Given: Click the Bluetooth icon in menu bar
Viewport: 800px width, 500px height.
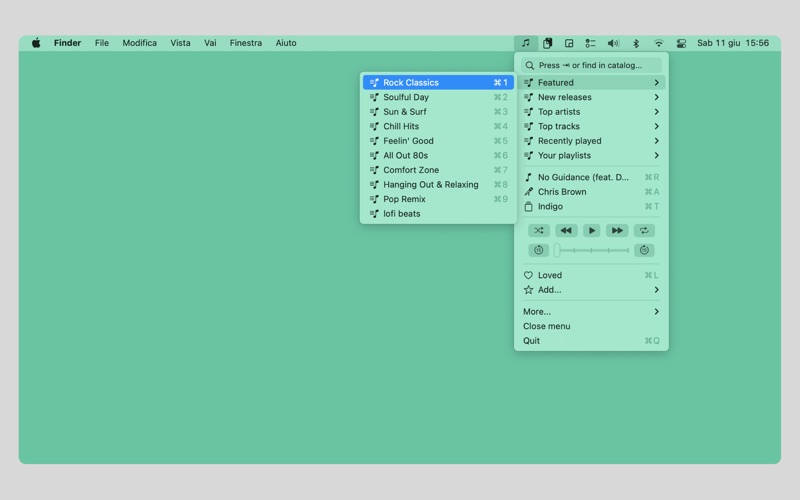Looking at the screenshot, I should (636, 43).
